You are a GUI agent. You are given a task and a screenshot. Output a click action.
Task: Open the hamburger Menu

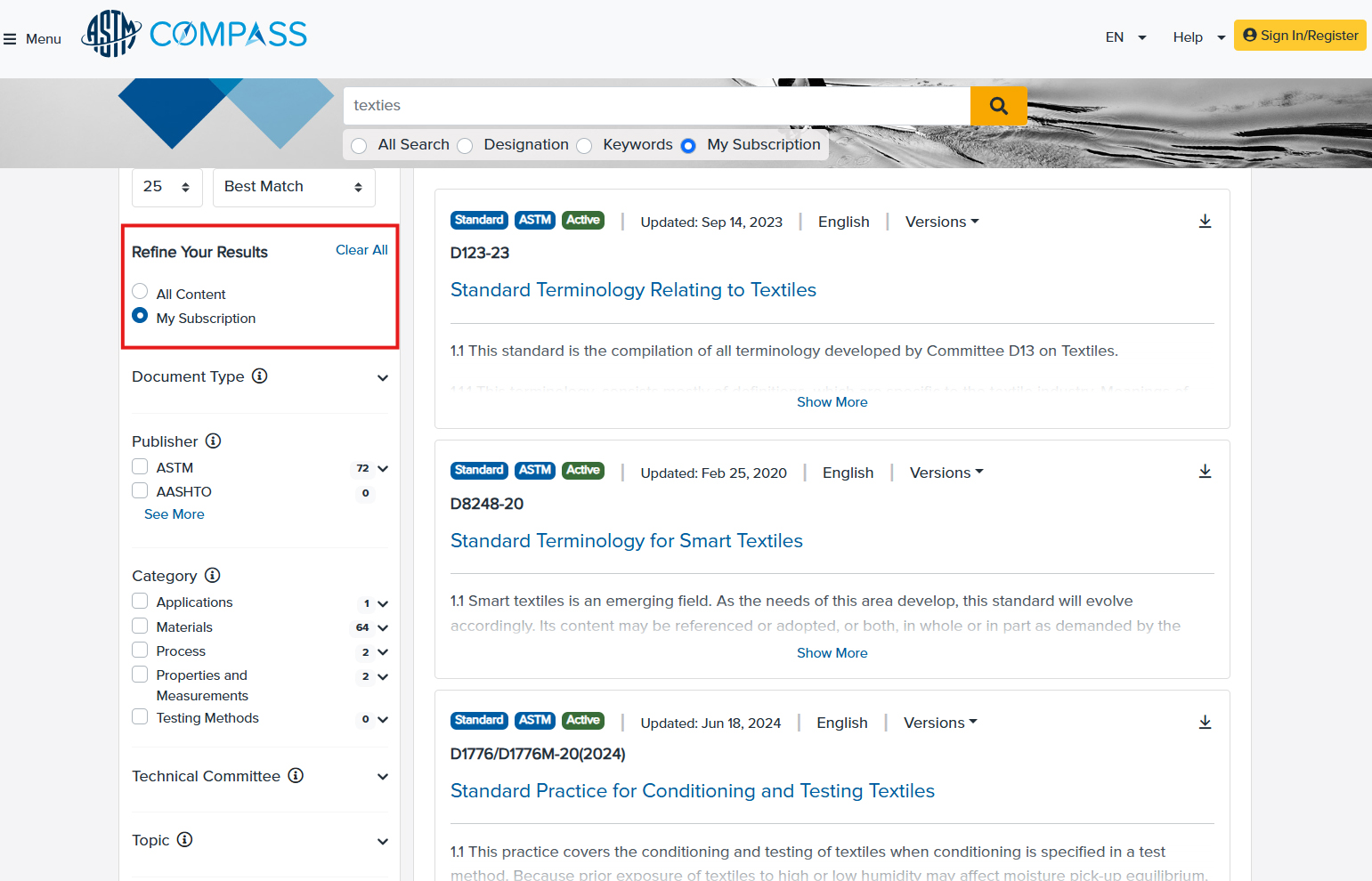[x=32, y=39]
